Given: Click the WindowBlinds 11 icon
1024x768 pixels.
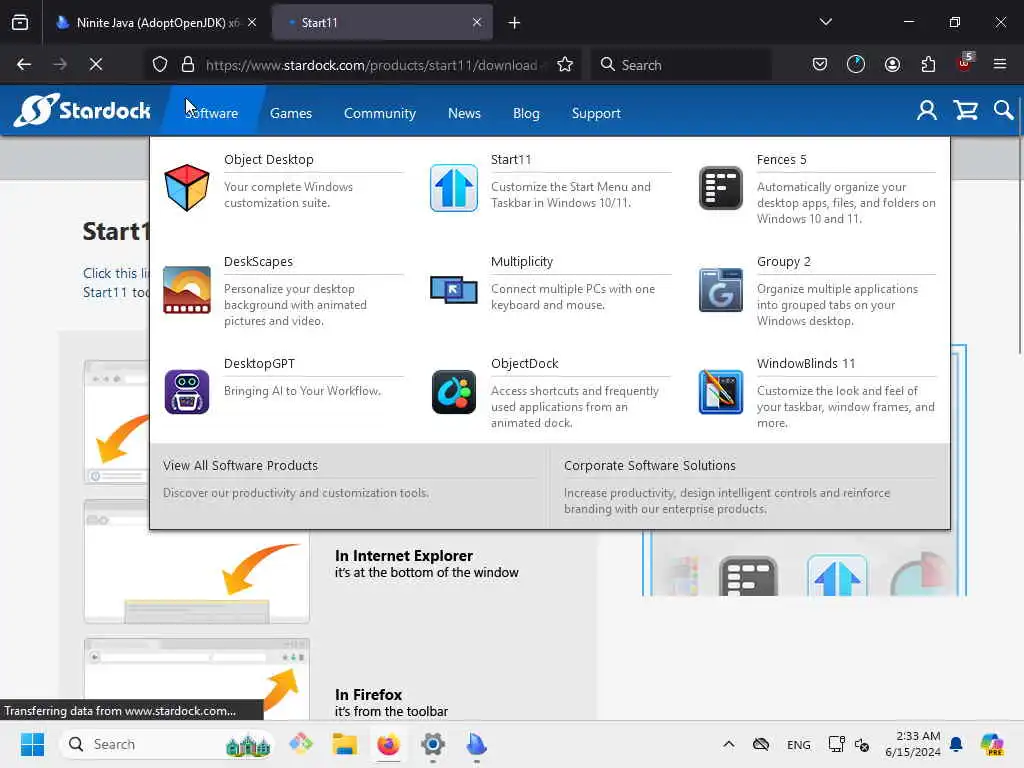Looking at the screenshot, I should click(720, 392).
